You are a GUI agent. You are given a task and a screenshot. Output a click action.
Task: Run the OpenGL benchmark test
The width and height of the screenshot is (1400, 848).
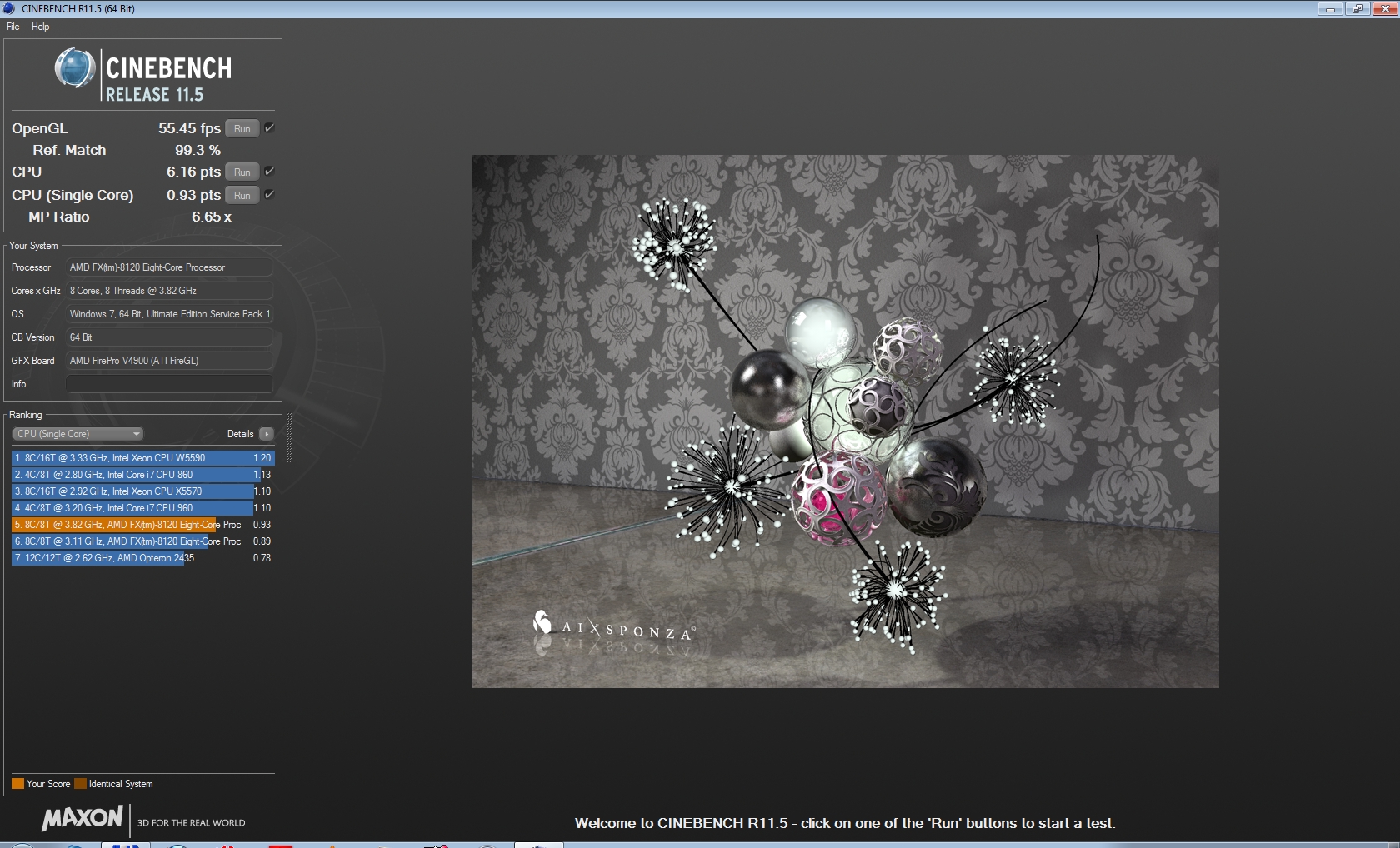(x=242, y=129)
